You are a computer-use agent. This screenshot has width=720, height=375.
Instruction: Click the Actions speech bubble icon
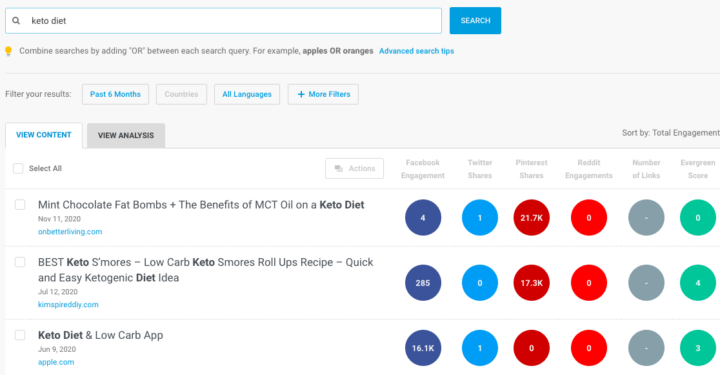coord(339,168)
